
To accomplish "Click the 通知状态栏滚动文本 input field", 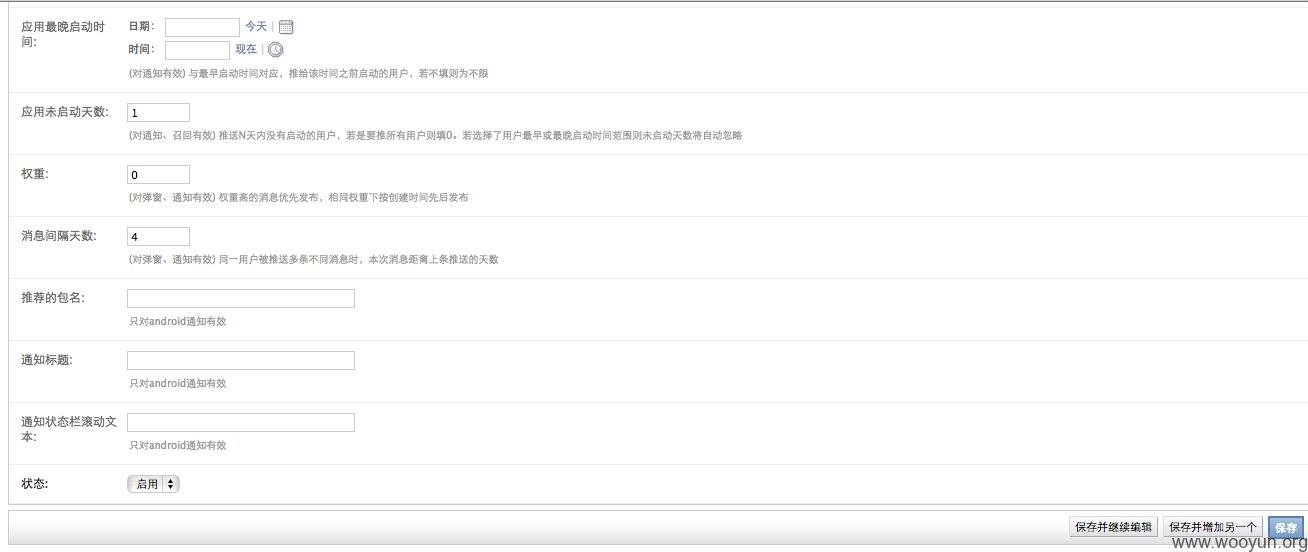I will [x=241, y=423].
